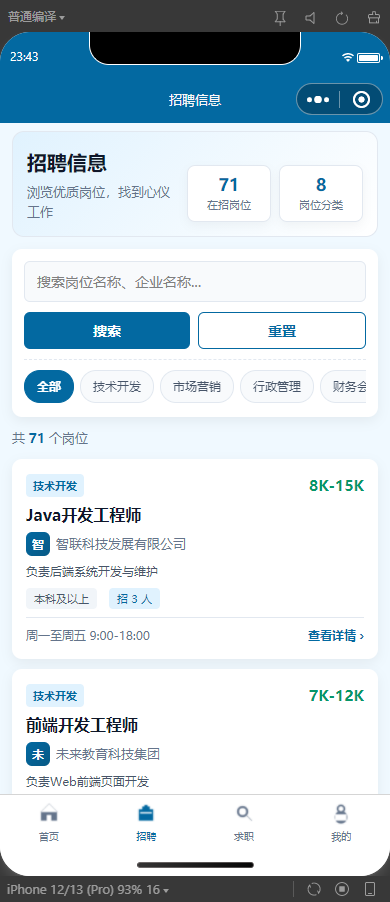This screenshot has width=390, height=902.
Task: Click the 重置 reset button
Action: (282, 331)
